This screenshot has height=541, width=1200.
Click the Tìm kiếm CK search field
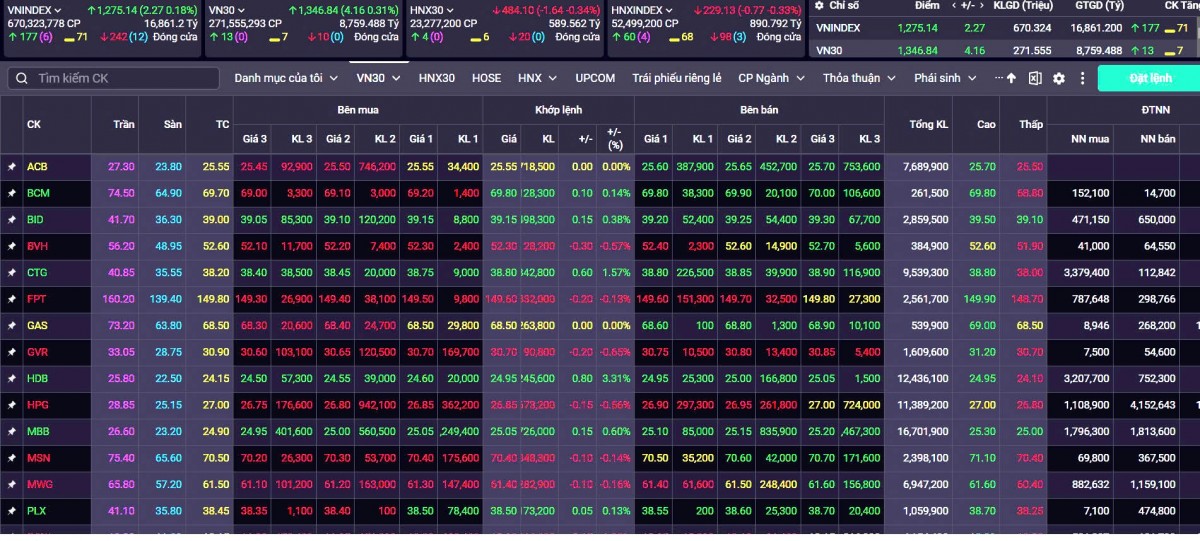(120, 78)
